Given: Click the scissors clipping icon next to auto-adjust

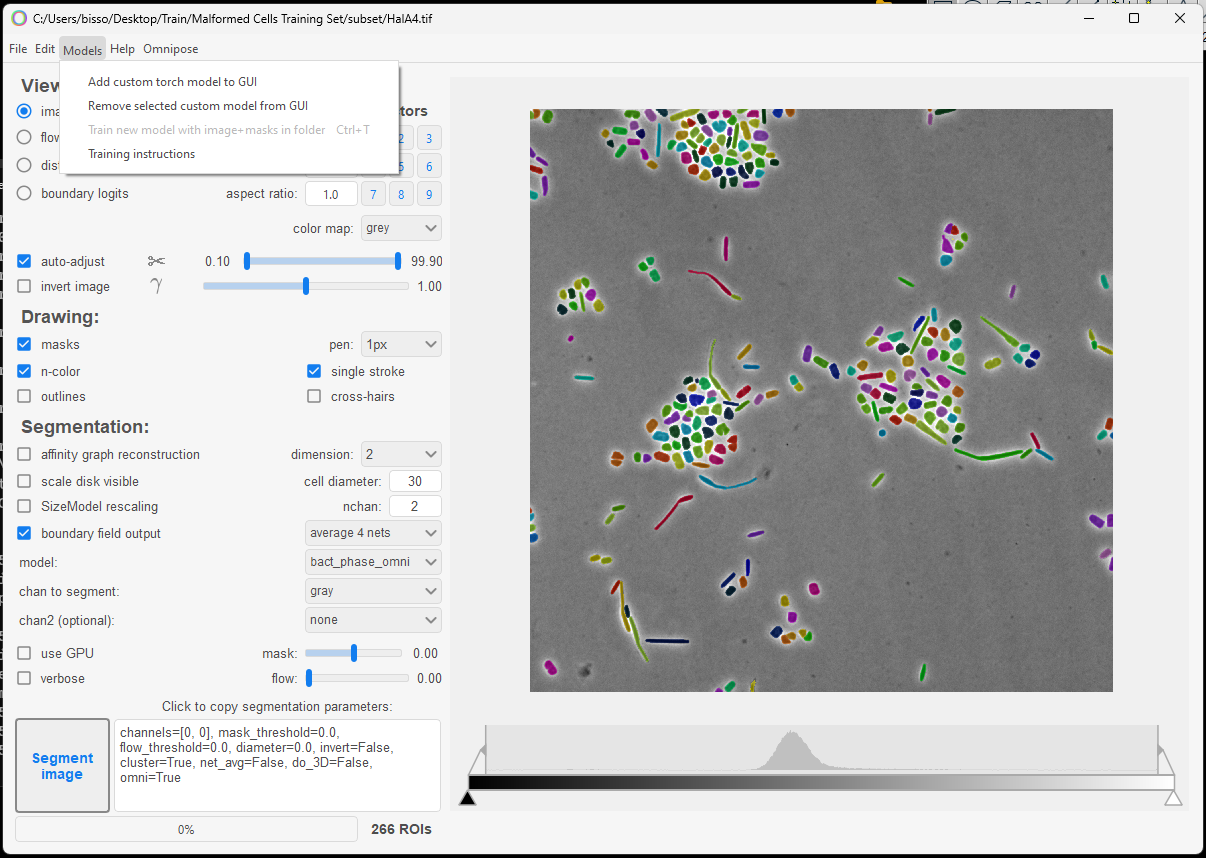Looking at the screenshot, I should click(x=156, y=261).
